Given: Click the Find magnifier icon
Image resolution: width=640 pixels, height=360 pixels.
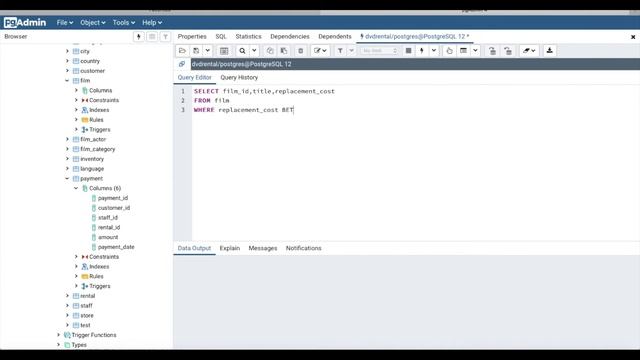Looking at the screenshot, I should click(242, 51).
